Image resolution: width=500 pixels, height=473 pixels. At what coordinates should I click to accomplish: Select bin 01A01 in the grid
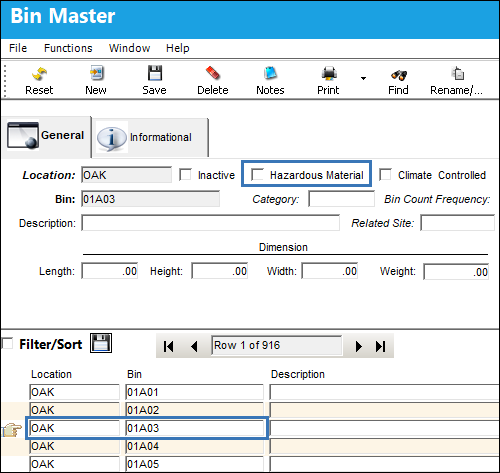point(195,392)
